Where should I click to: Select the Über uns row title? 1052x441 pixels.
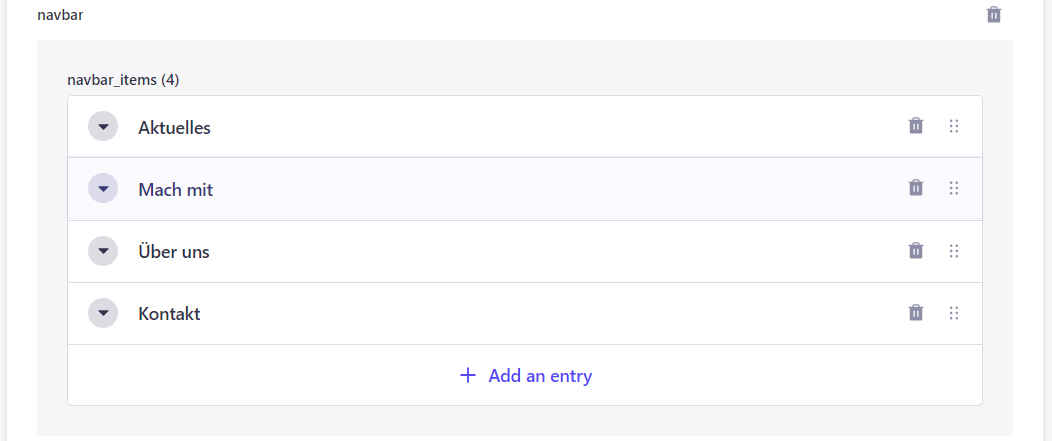(174, 251)
